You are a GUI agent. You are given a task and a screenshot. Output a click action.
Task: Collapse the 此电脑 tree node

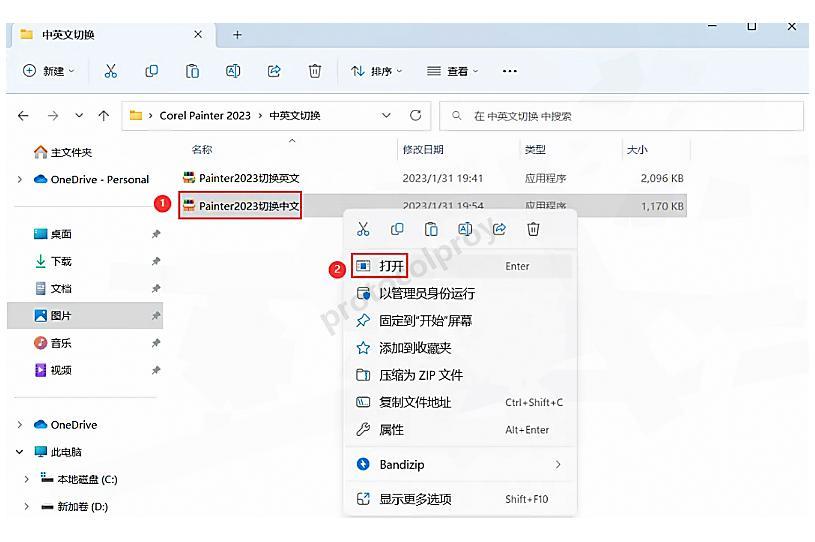click(x=20, y=452)
